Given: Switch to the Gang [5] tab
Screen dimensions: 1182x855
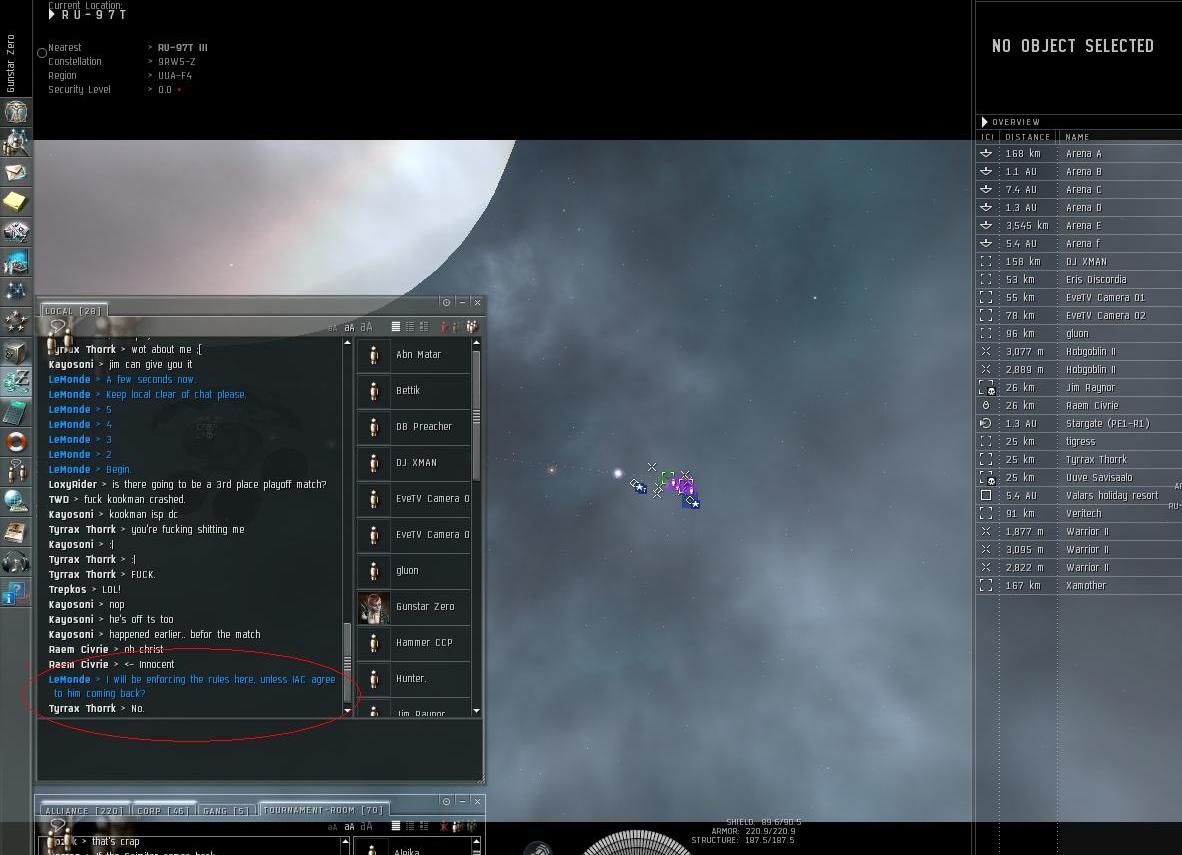Looking at the screenshot, I should [226, 811].
